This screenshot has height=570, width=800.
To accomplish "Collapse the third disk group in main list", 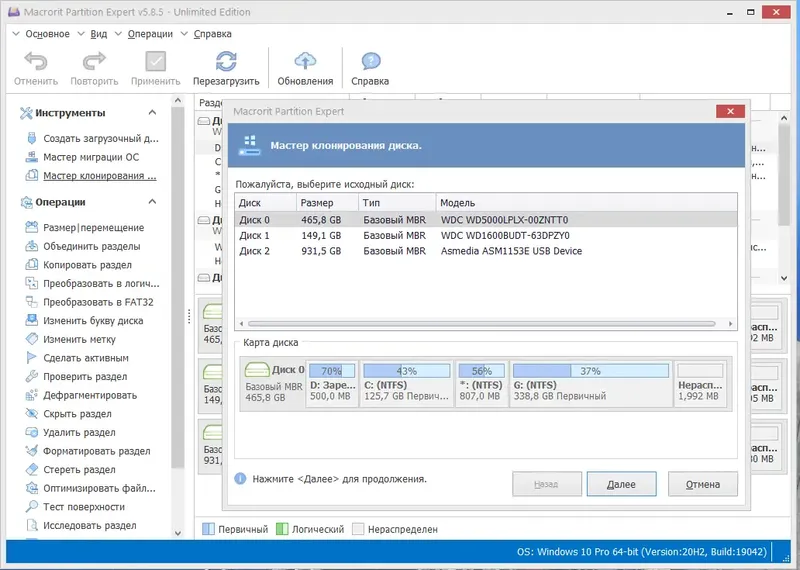I will click(x=204, y=278).
